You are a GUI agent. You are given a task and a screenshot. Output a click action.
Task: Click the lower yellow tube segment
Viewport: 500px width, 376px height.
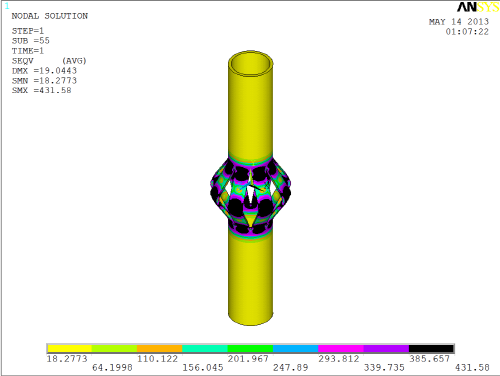point(251,278)
